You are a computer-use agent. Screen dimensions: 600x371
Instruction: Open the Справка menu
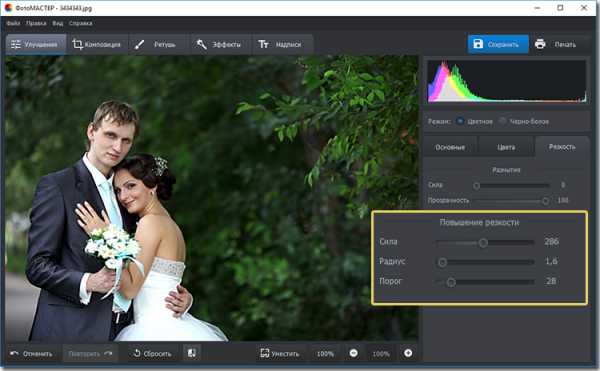coord(80,23)
